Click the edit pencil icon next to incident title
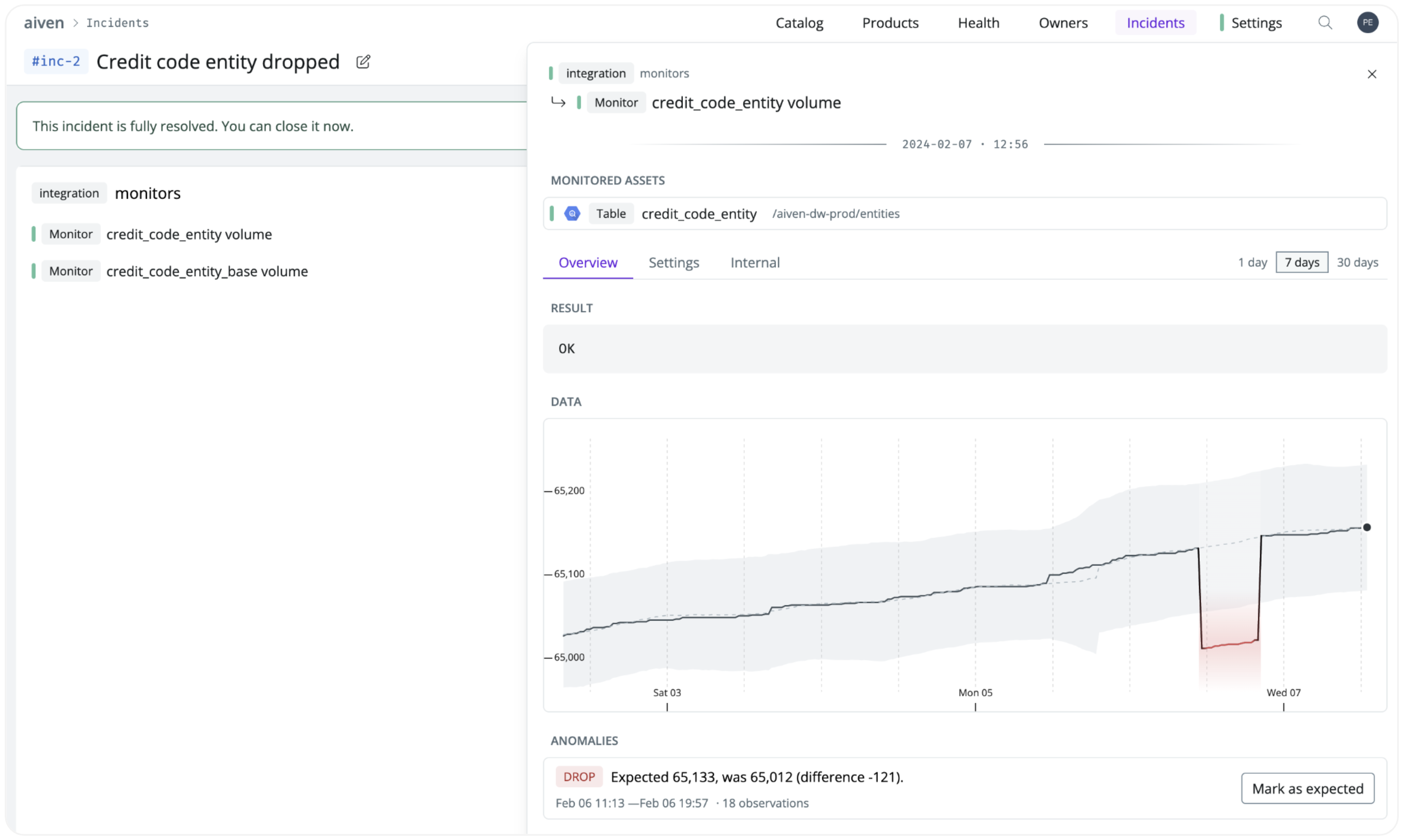Image resolution: width=1403 pixels, height=840 pixels. [x=363, y=62]
